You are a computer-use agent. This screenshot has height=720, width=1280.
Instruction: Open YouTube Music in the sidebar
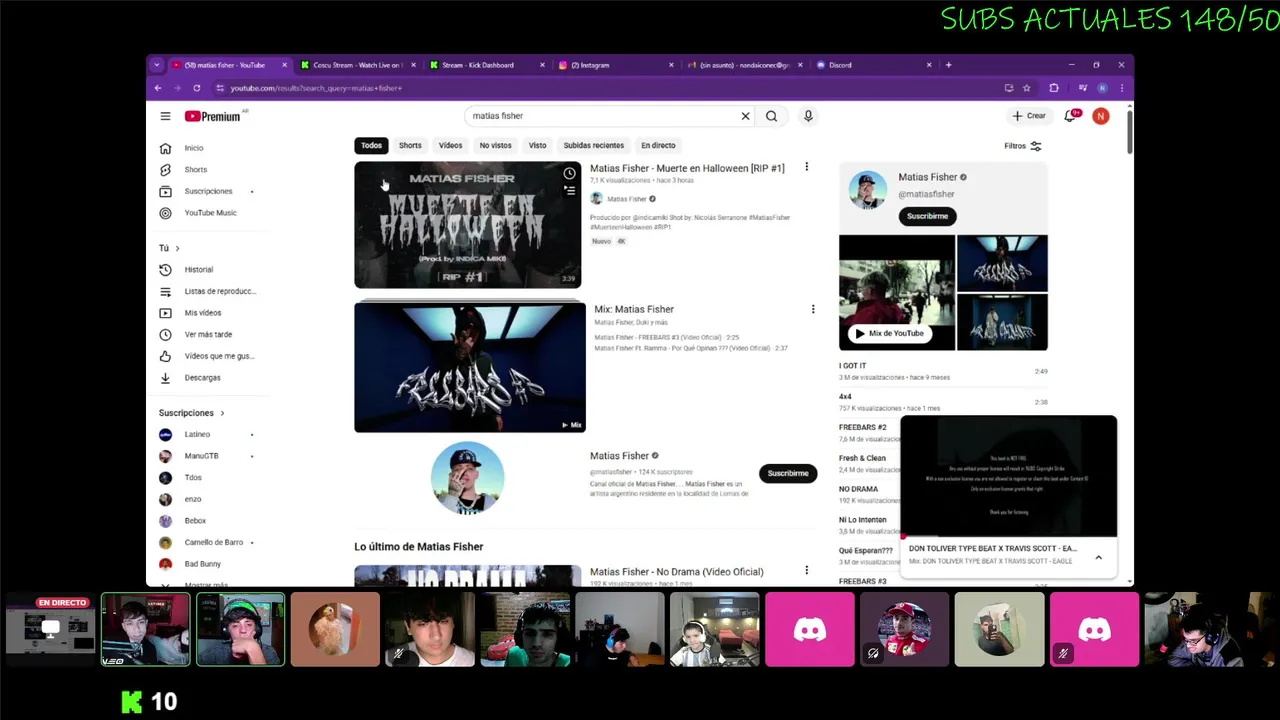(210, 213)
